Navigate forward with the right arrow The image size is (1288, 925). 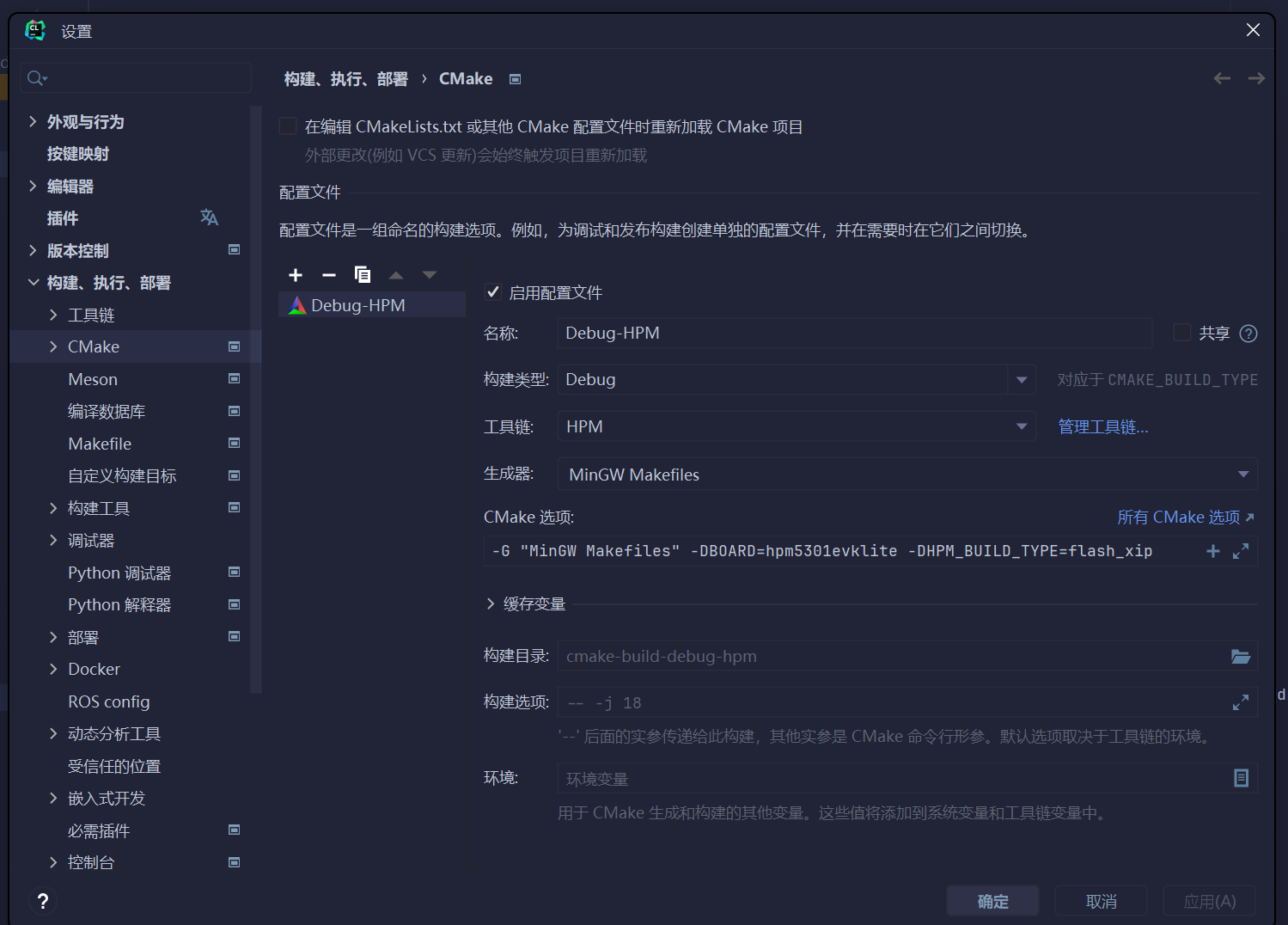pyautogui.click(x=1256, y=78)
